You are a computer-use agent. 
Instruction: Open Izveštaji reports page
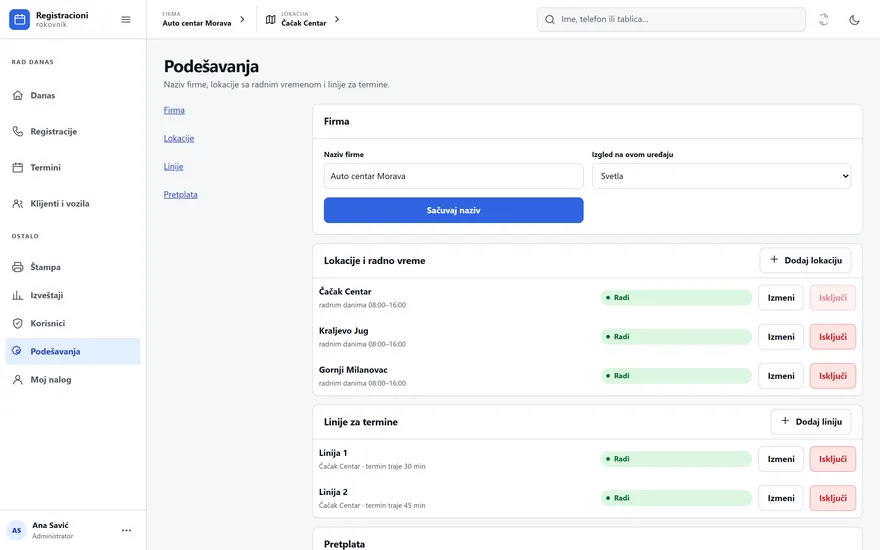(x=73, y=295)
